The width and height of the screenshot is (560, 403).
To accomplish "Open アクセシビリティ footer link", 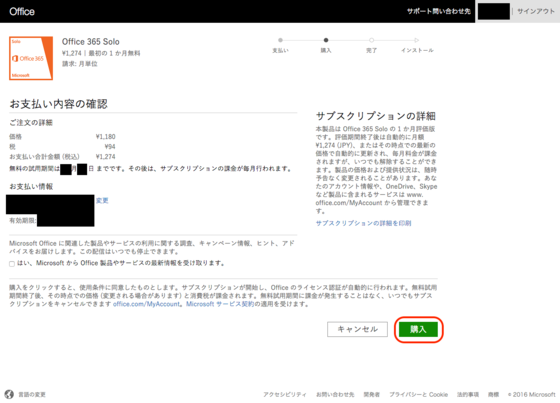I will pos(285,395).
